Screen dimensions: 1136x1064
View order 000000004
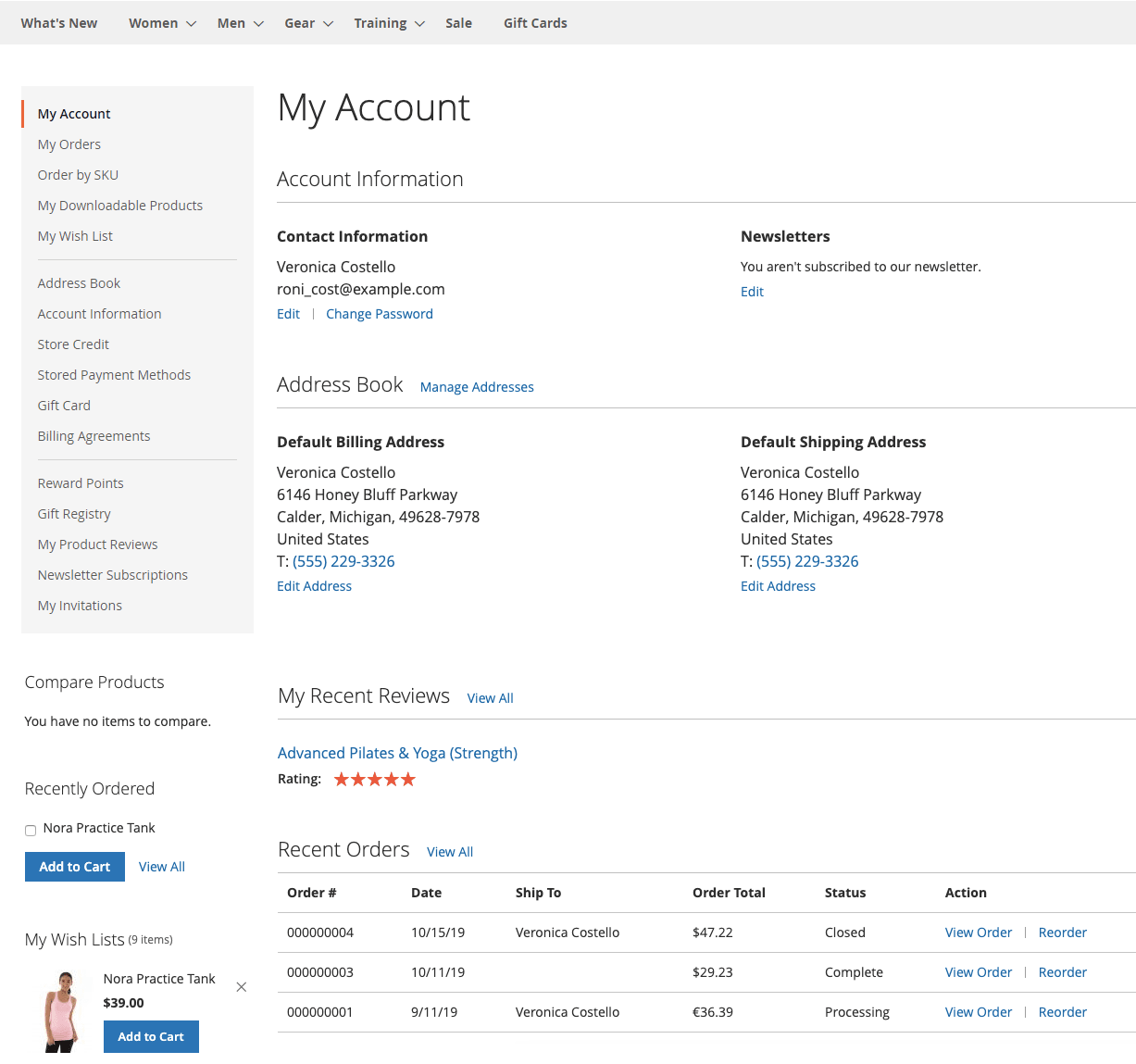(979, 933)
